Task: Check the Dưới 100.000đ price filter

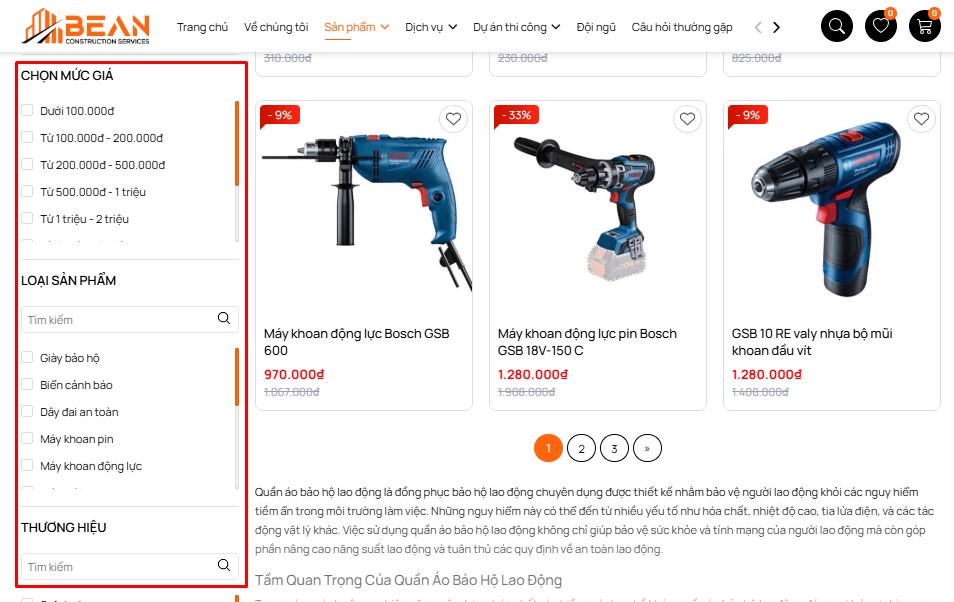Action: pyautogui.click(x=27, y=110)
